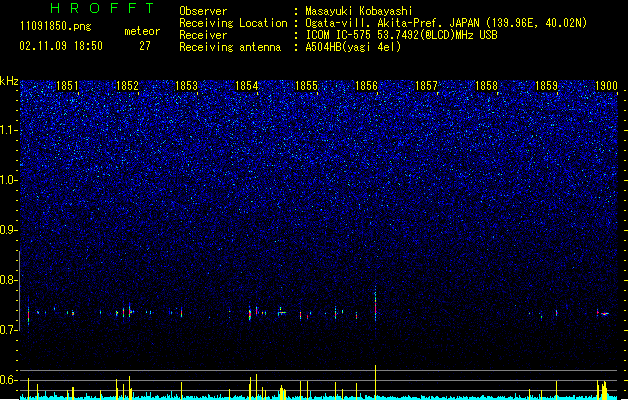629x400 pixels.
Task: Click the 1852 time marker
Action: tap(127, 85)
